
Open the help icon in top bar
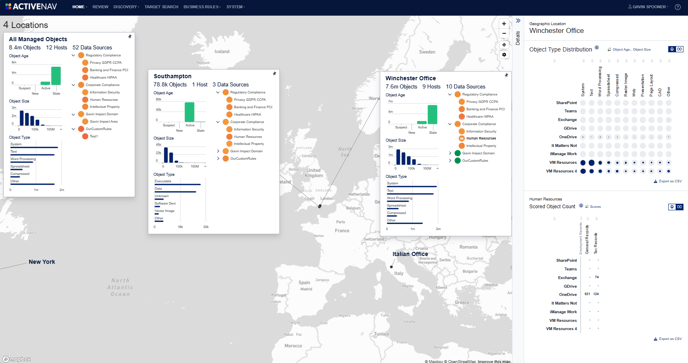[677, 7]
